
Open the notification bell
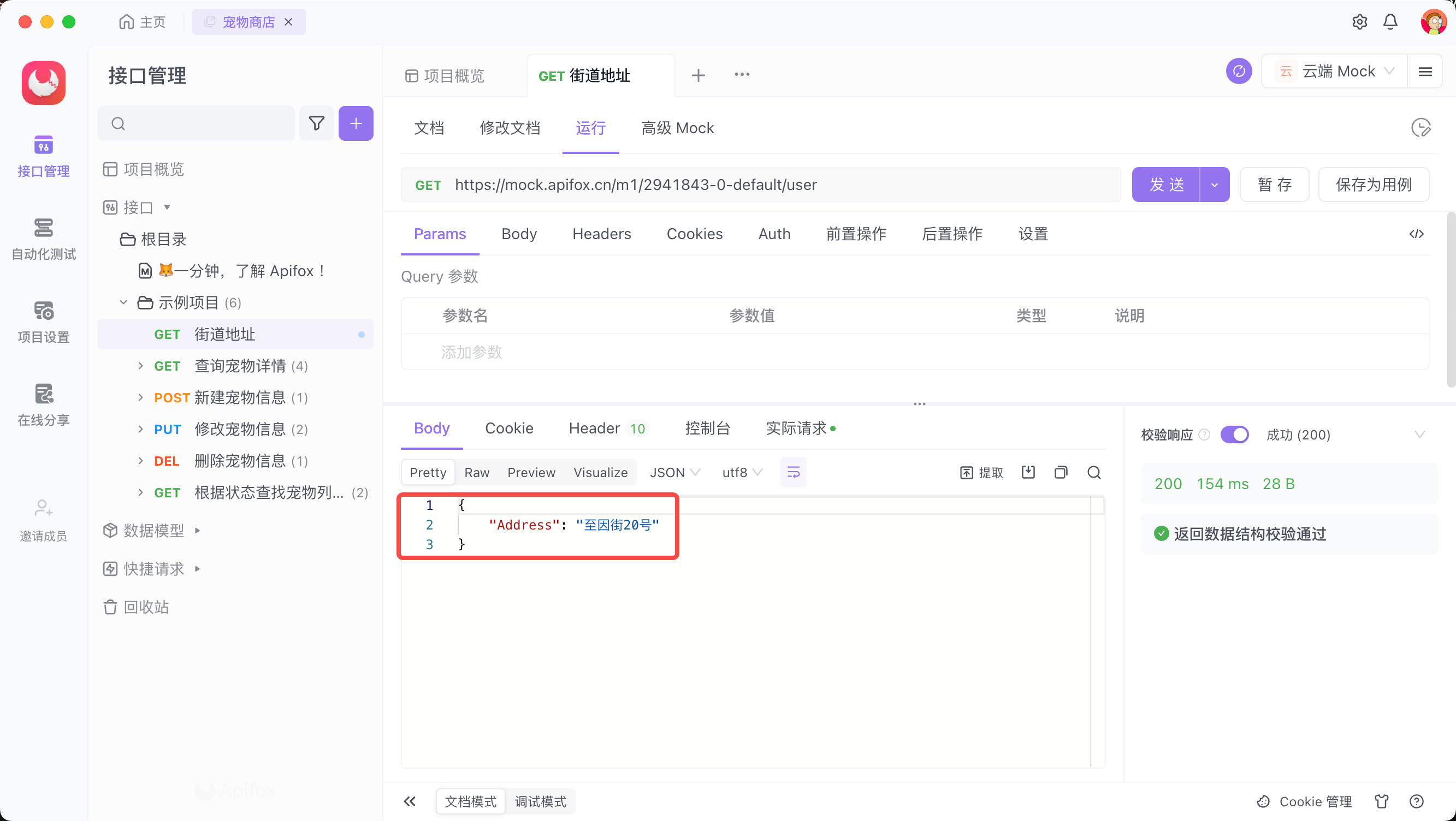pyautogui.click(x=1390, y=22)
